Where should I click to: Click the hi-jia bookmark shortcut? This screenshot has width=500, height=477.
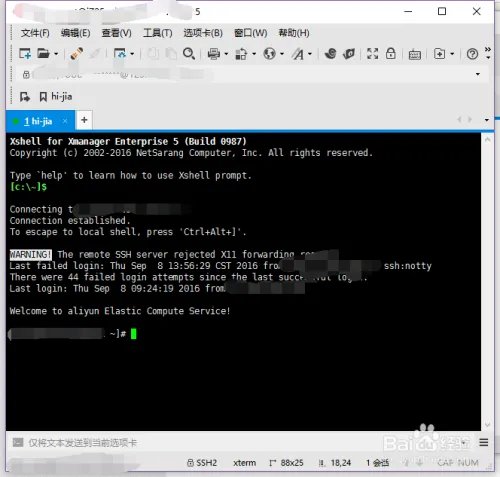[x=56, y=97]
